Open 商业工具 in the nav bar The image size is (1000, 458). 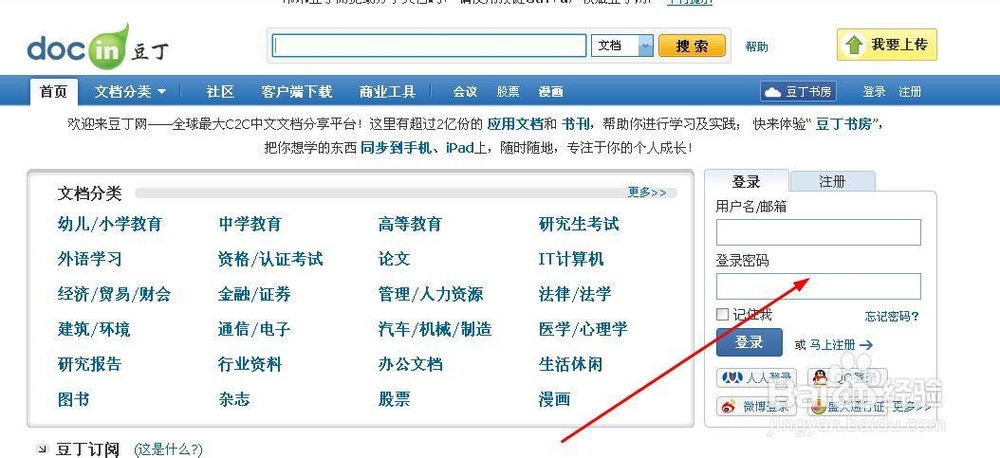click(x=387, y=92)
